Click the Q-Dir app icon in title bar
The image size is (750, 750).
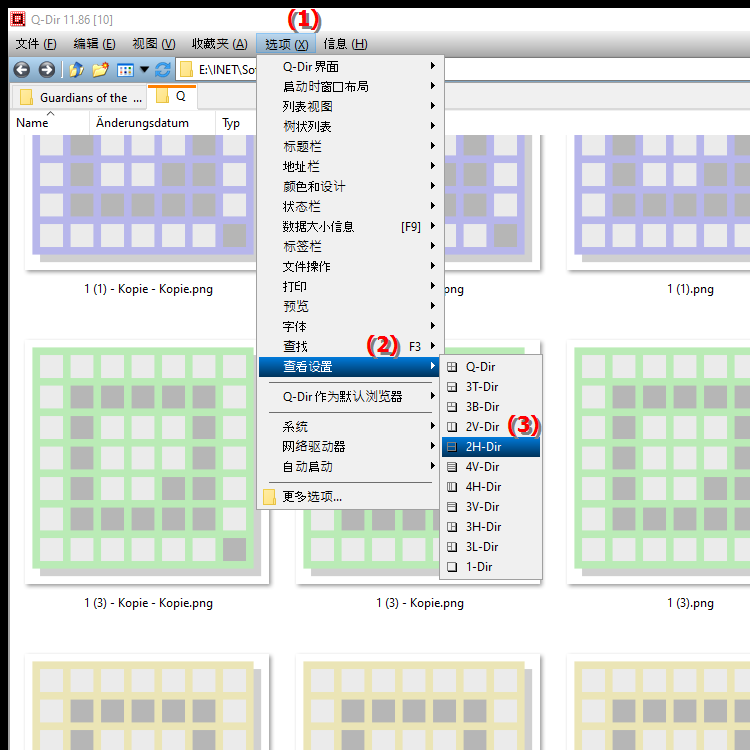pyautogui.click(x=18, y=19)
